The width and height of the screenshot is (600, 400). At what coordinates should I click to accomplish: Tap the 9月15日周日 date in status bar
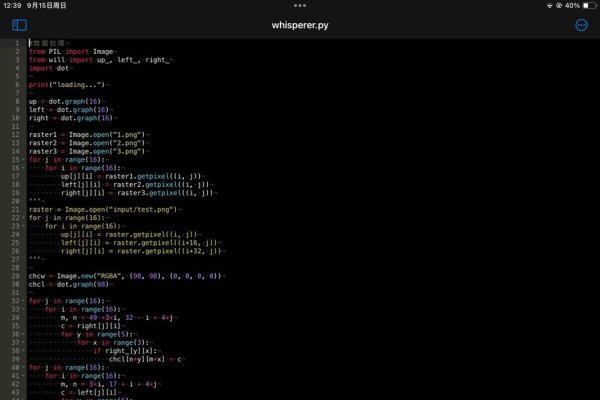[47, 5]
